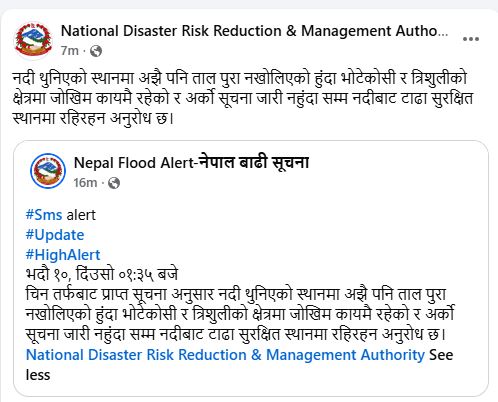
Task: Open Nepal Flood Alert page avatar
Action: tap(48, 171)
